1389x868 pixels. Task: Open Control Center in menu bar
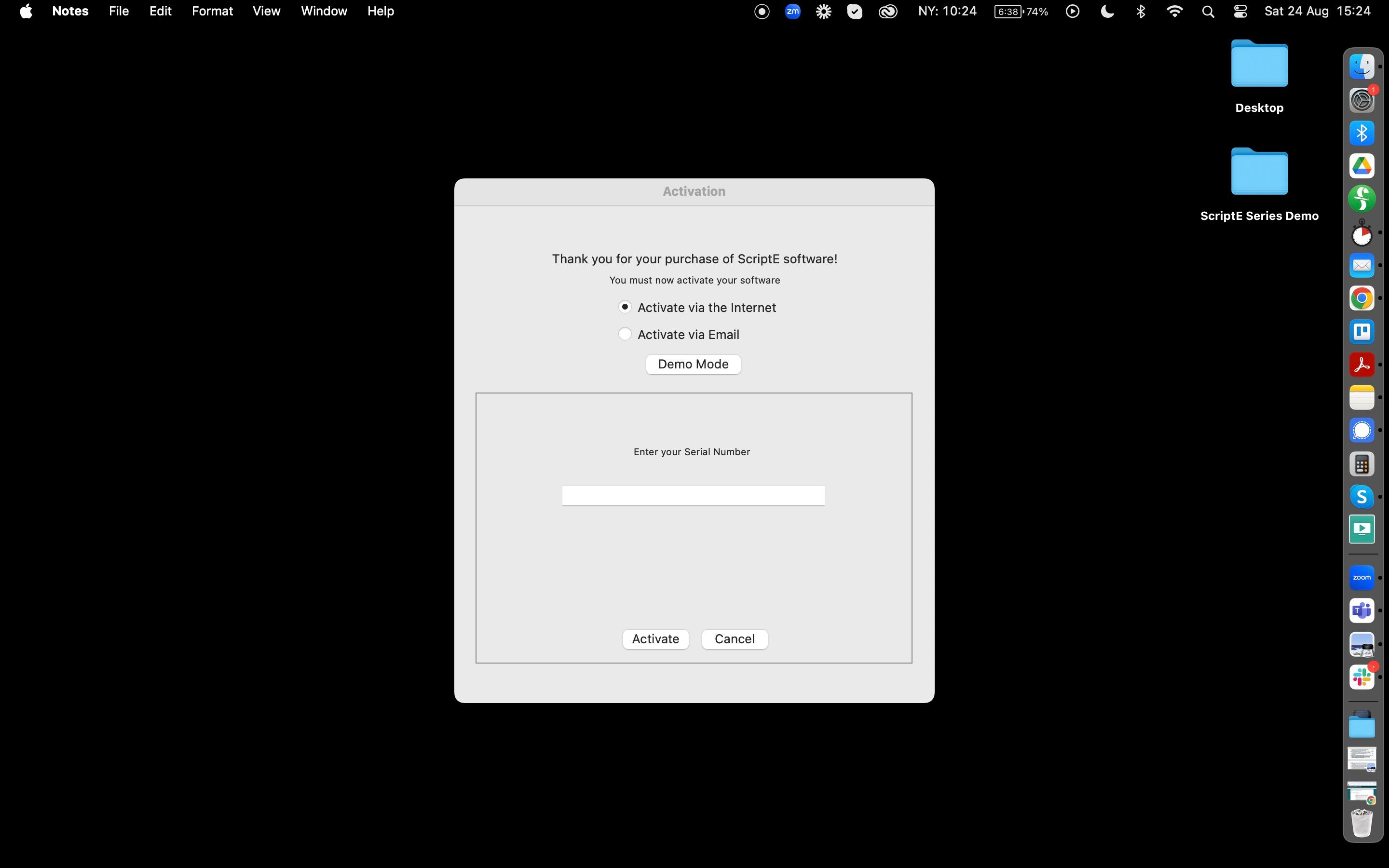click(1240, 11)
